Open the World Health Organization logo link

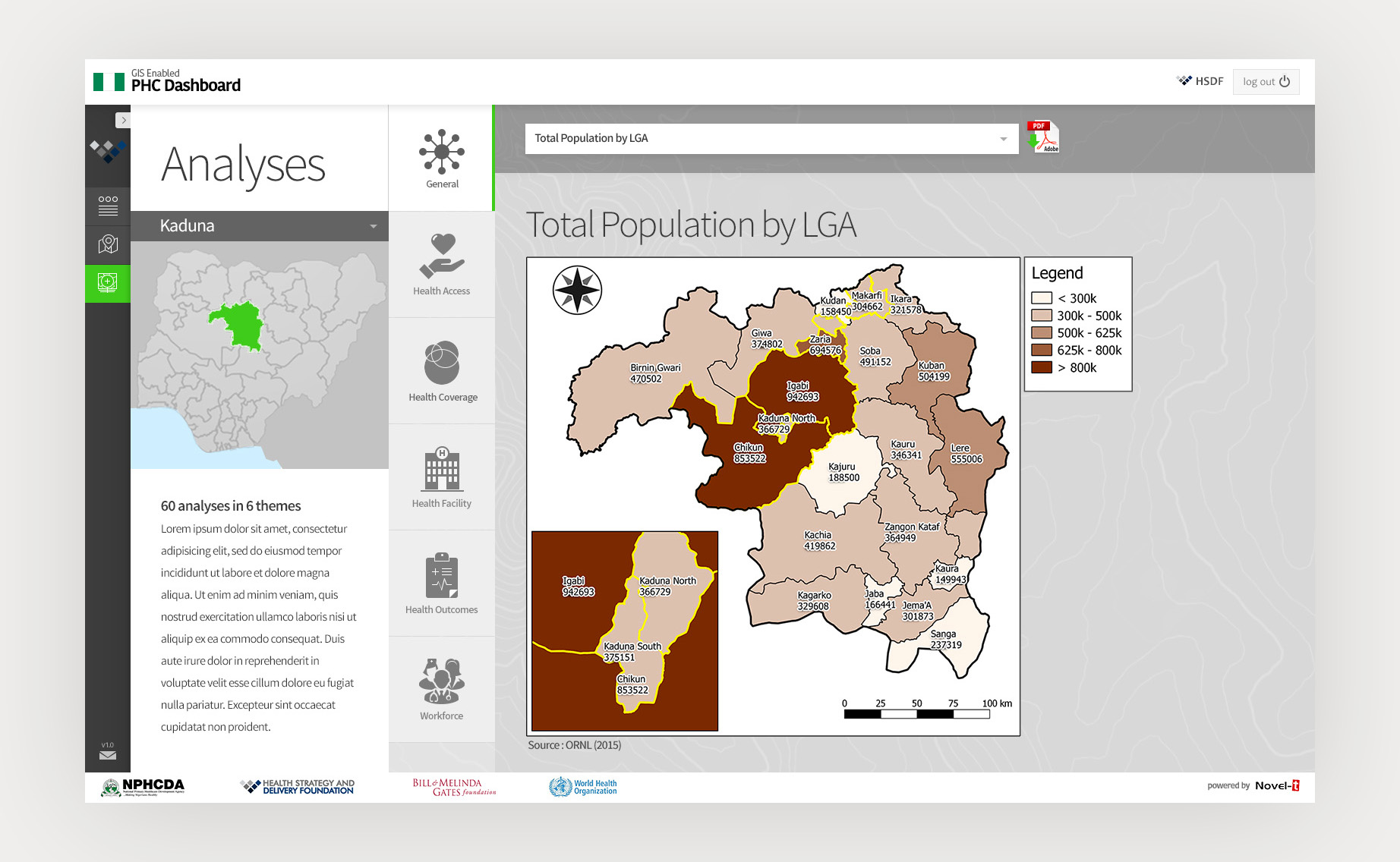[x=583, y=787]
